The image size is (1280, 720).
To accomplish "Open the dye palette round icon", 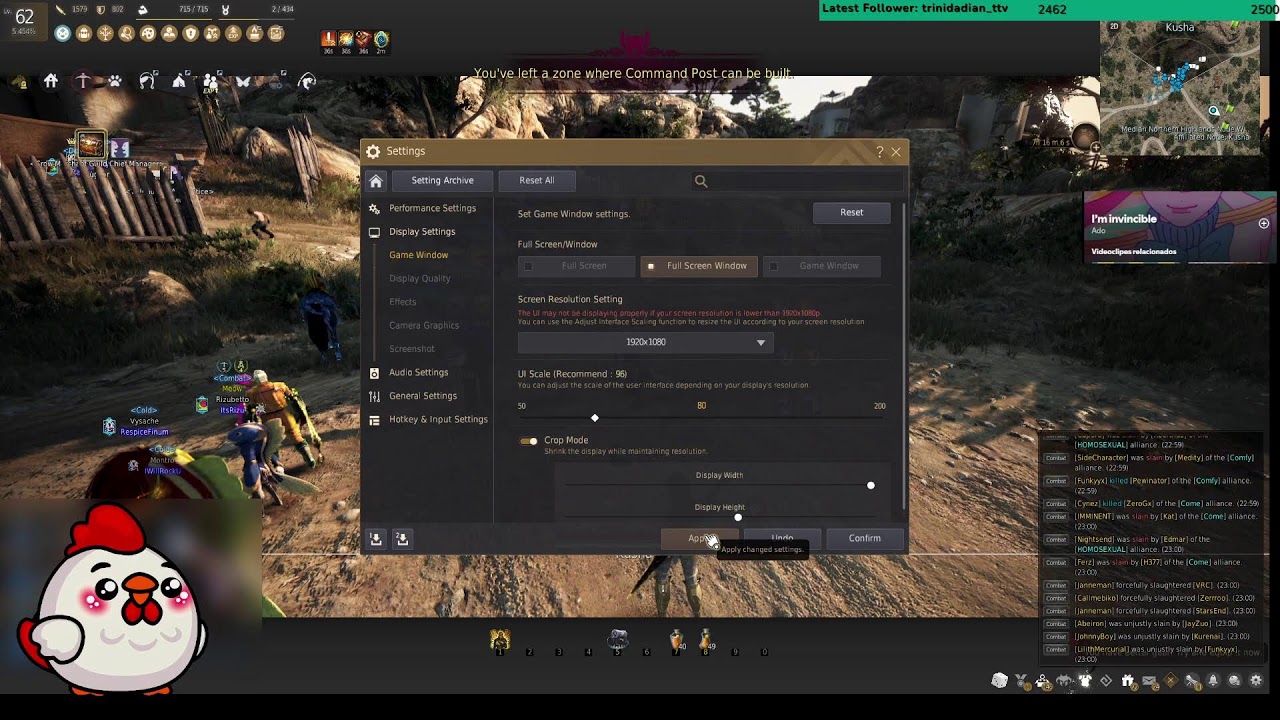I will pos(148,33).
